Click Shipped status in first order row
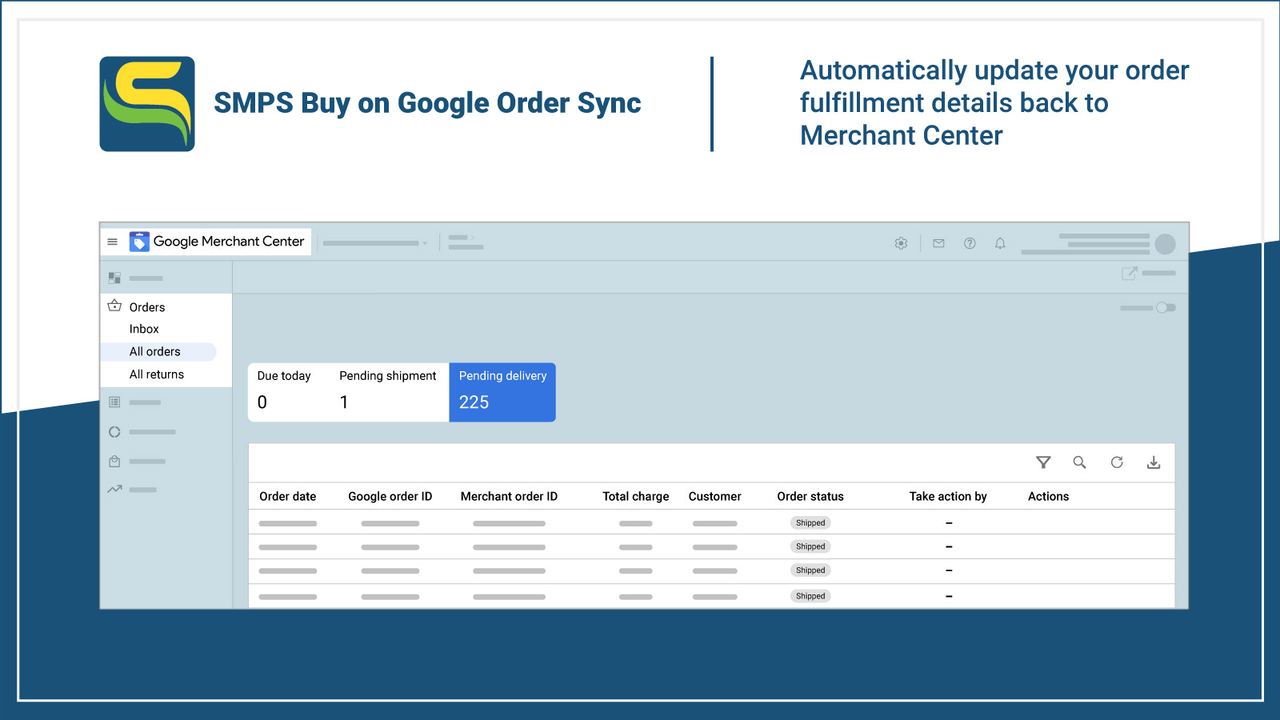The width and height of the screenshot is (1280, 720). (x=810, y=523)
